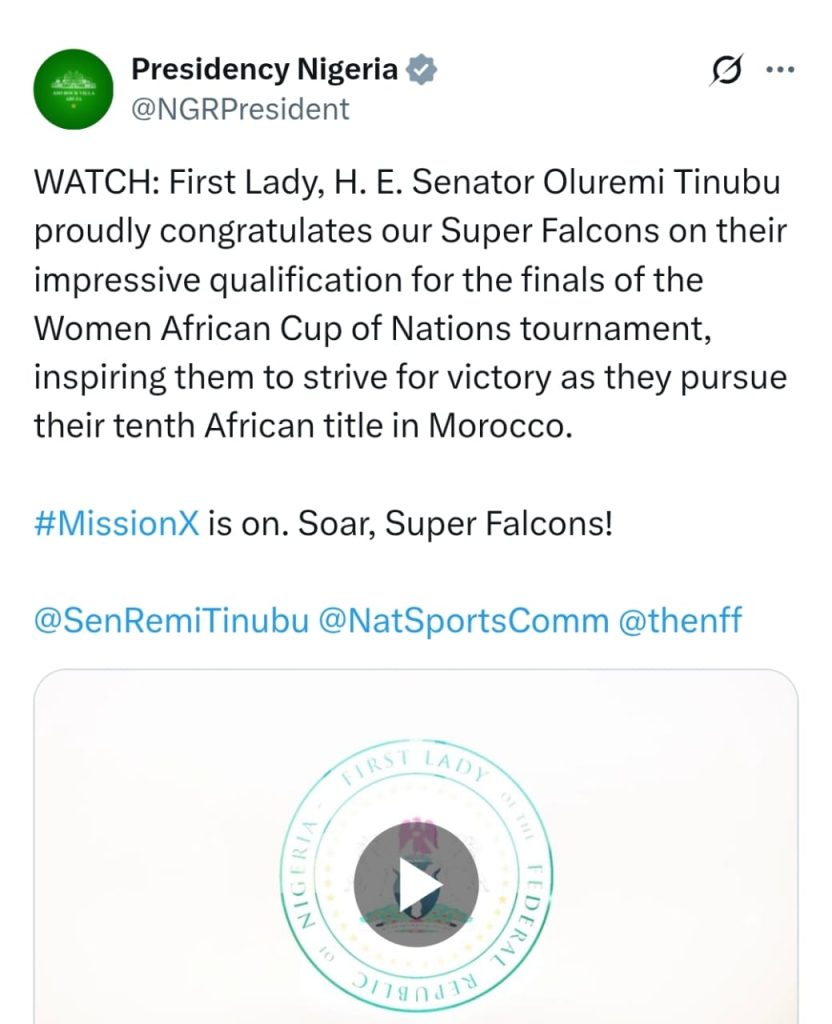Image resolution: width=832 pixels, height=1024 pixels.
Task: Click the "tenth African title in Morocco" line
Action: pyautogui.click(x=303, y=426)
